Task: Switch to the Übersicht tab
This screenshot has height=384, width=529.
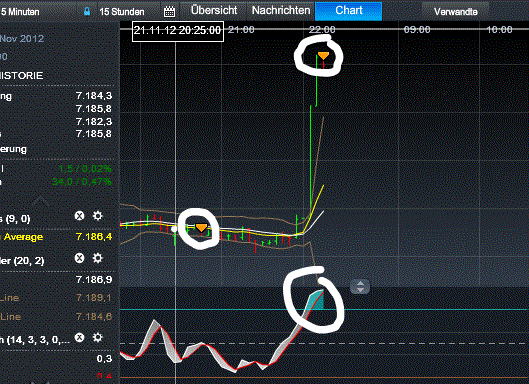Action: (x=214, y=10)
